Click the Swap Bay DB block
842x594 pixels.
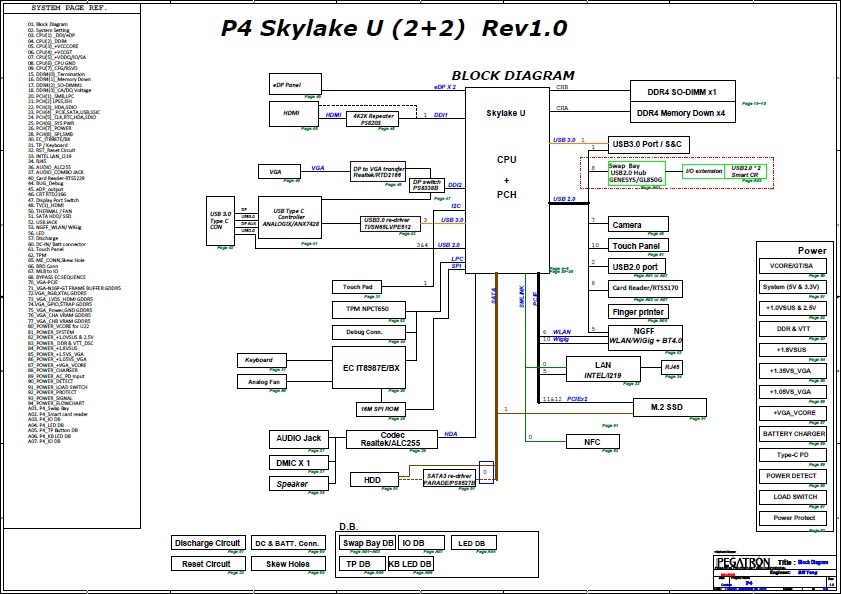367,543
